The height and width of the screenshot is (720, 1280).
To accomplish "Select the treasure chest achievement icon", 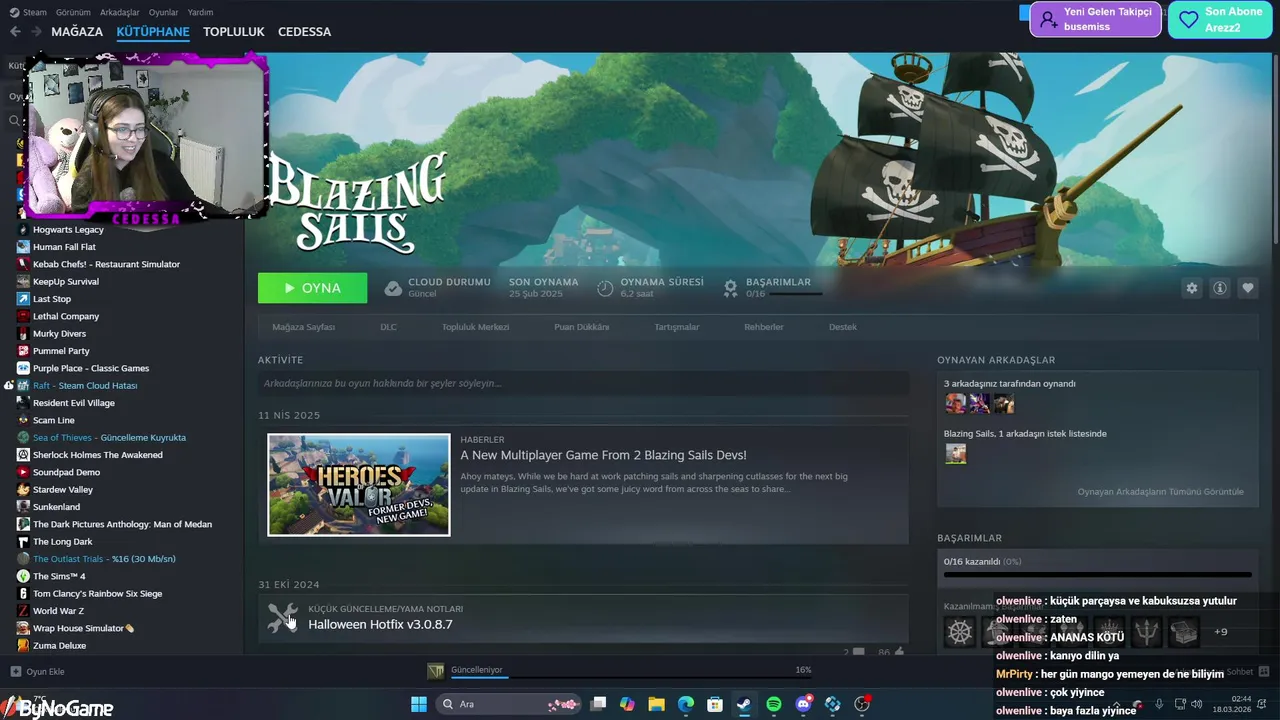I will (1183, 632).
